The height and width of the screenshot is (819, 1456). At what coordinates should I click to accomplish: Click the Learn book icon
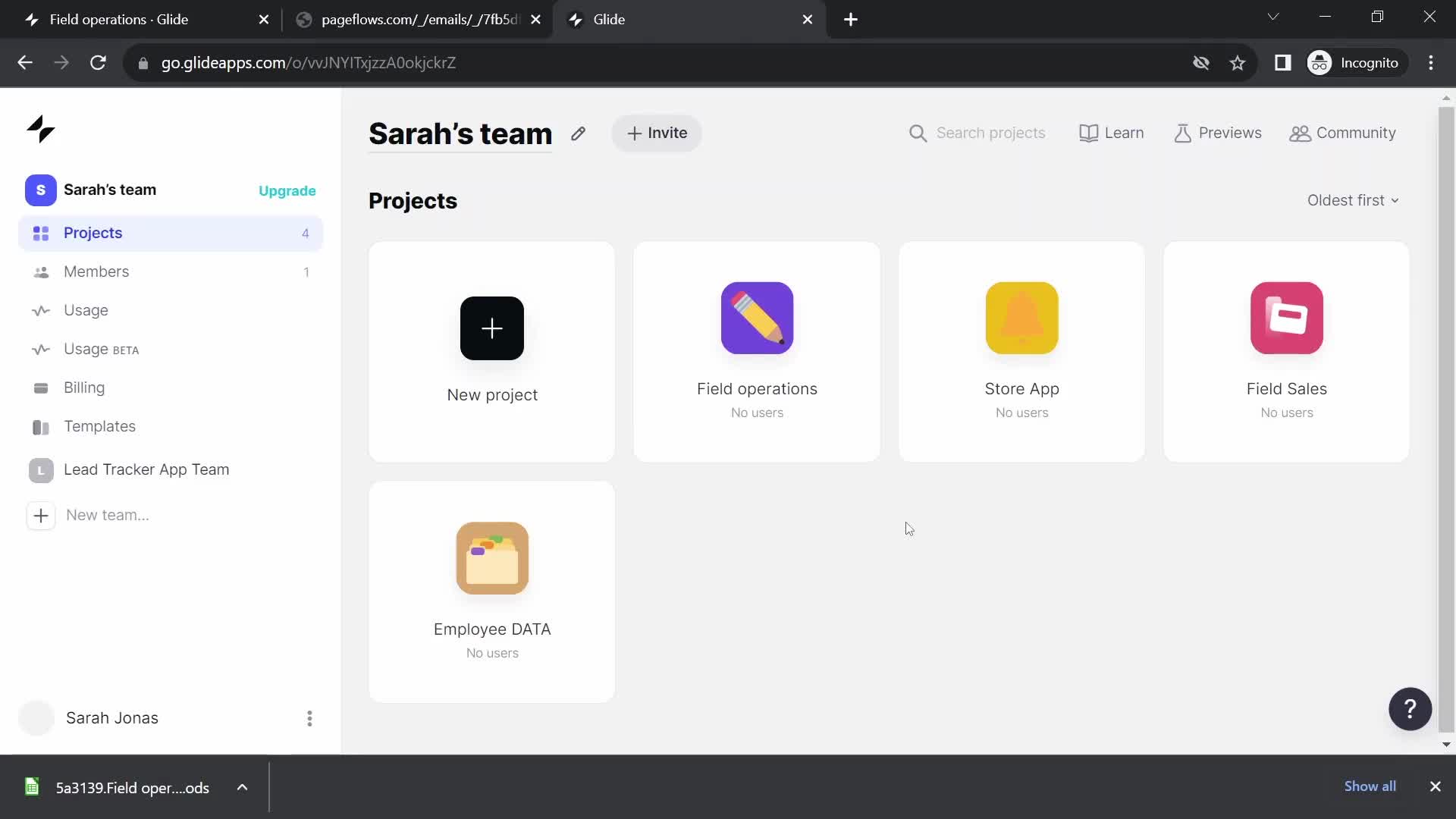point(1088,133)
